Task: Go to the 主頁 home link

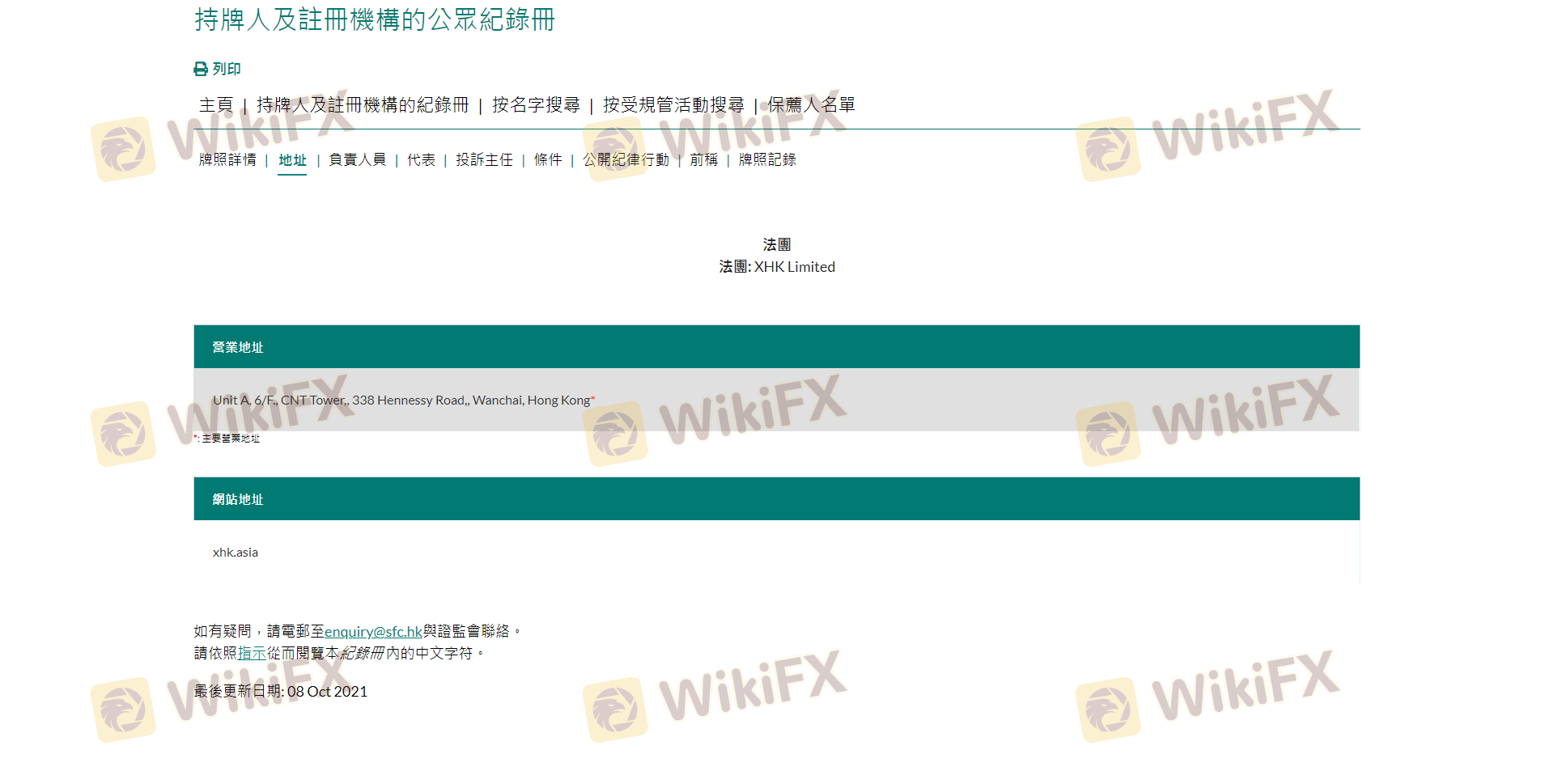Action: 216,105
